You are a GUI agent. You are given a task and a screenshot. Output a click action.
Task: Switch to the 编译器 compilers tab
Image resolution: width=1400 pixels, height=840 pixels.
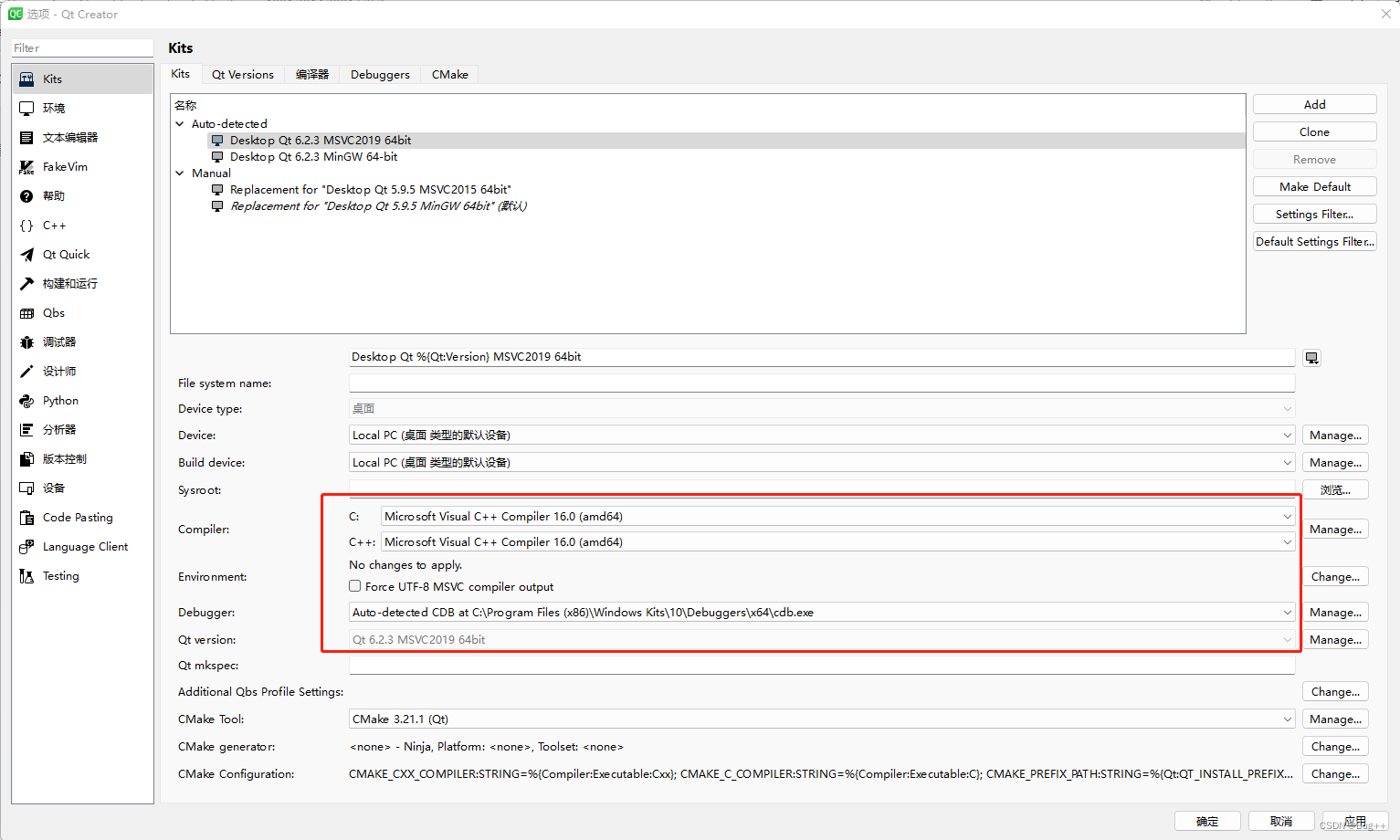pyautogui.click(x=312, y=74)
